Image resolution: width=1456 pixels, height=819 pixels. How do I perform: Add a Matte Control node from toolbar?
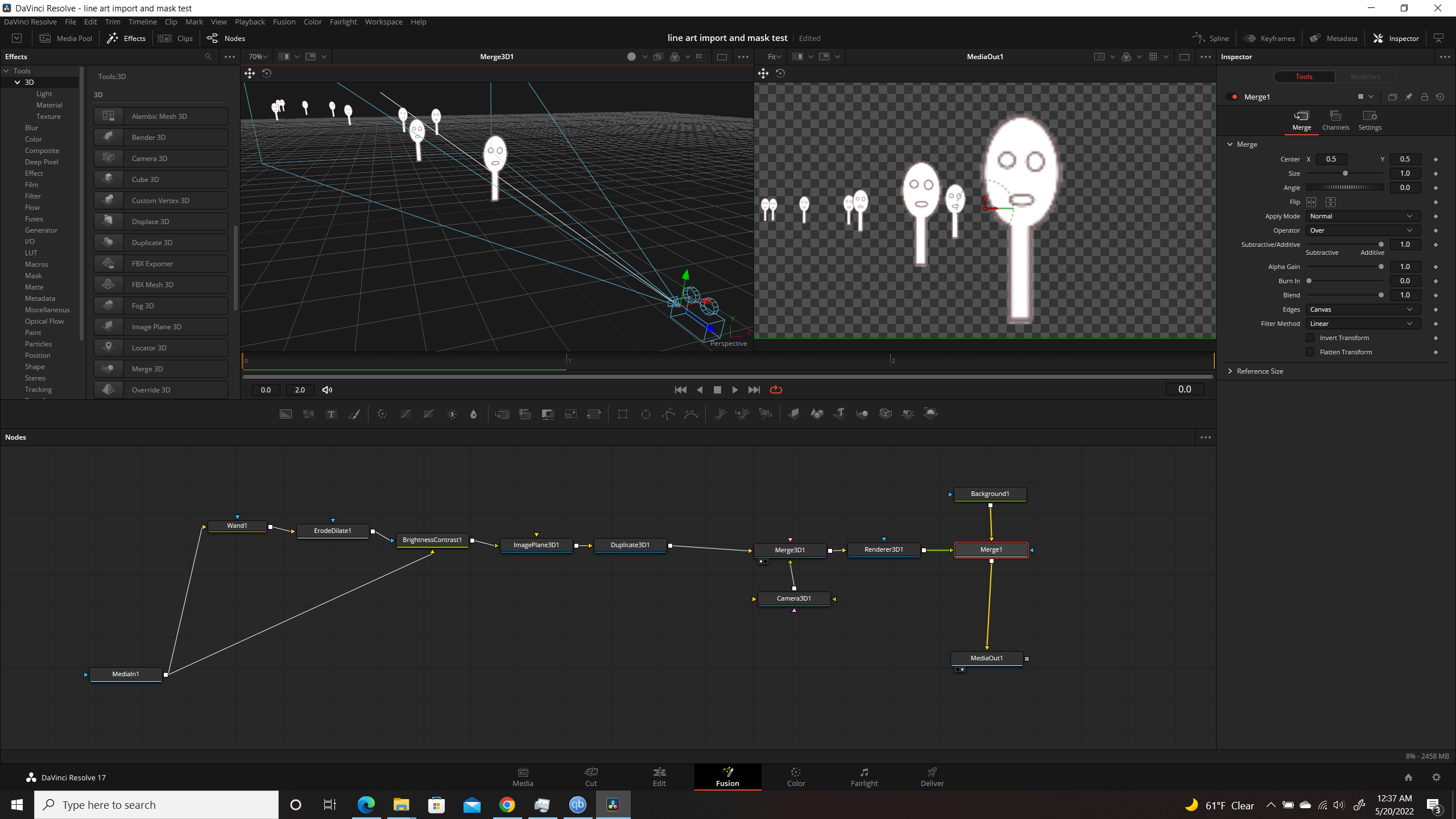point(548,414)
